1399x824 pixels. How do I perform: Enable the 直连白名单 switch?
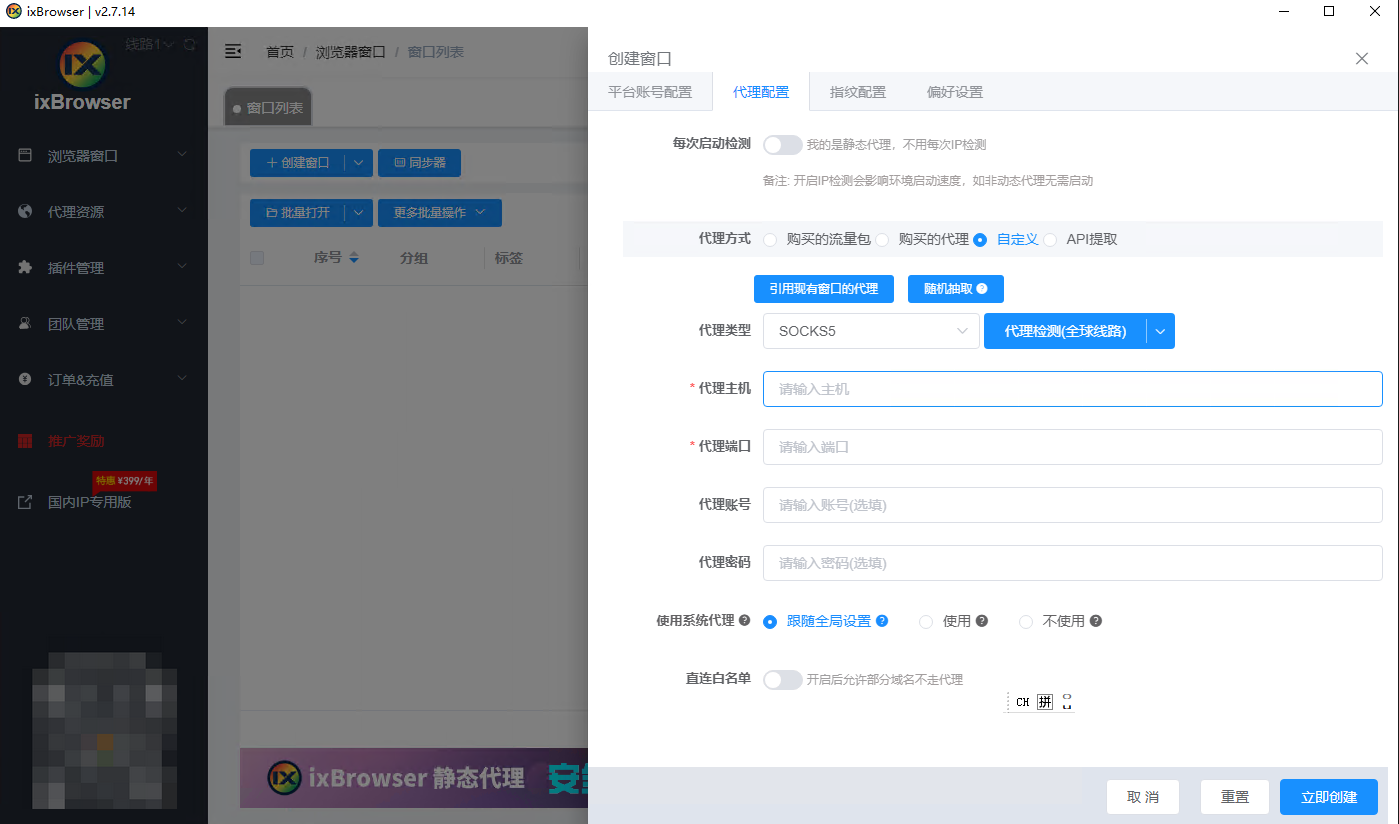point(782,680)
